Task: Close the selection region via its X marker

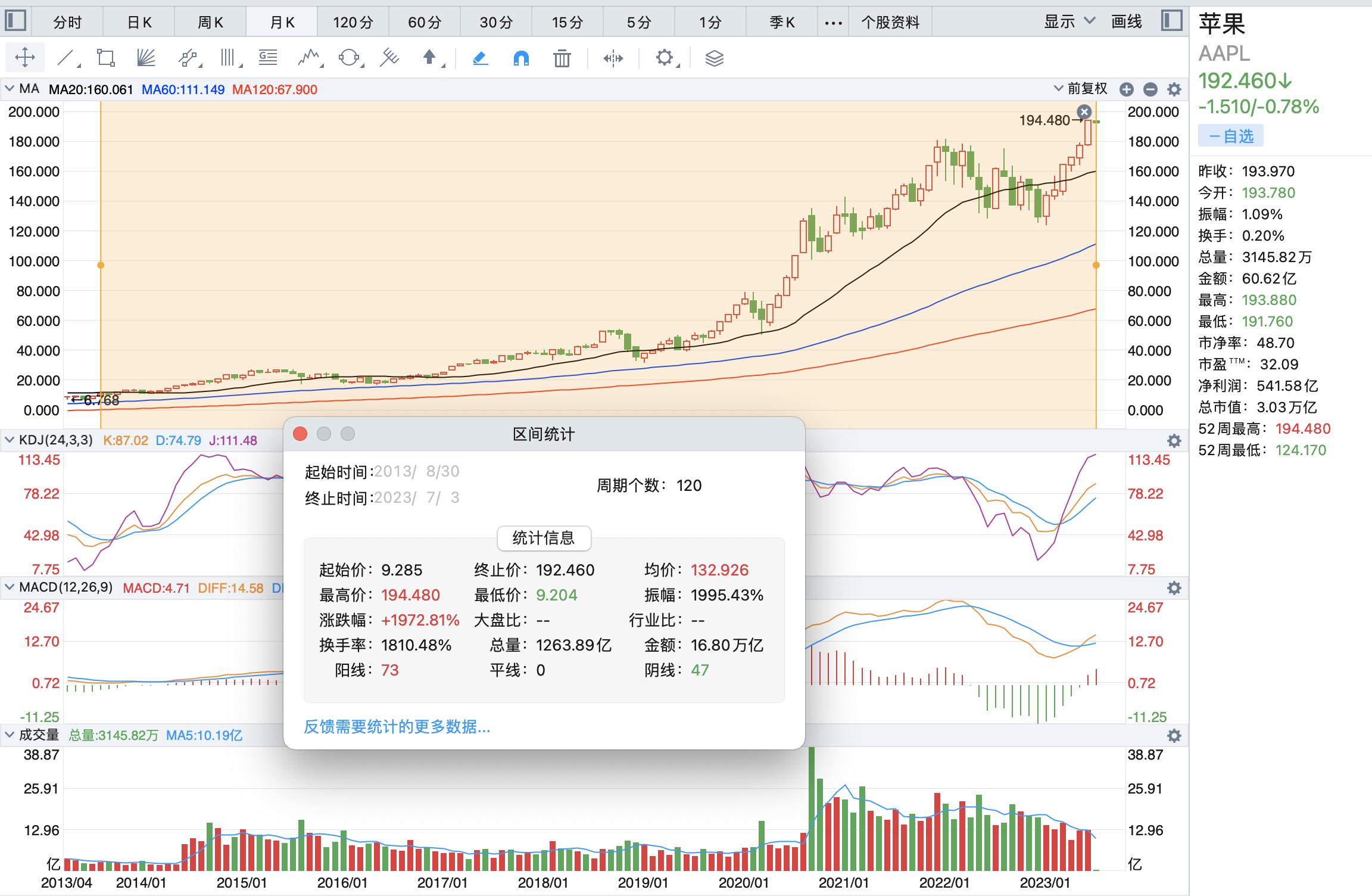Action: tap(1085, 111)
